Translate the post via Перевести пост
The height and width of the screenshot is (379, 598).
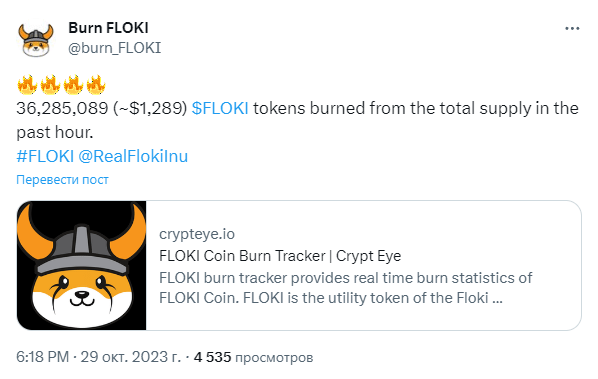click(63, 180)
